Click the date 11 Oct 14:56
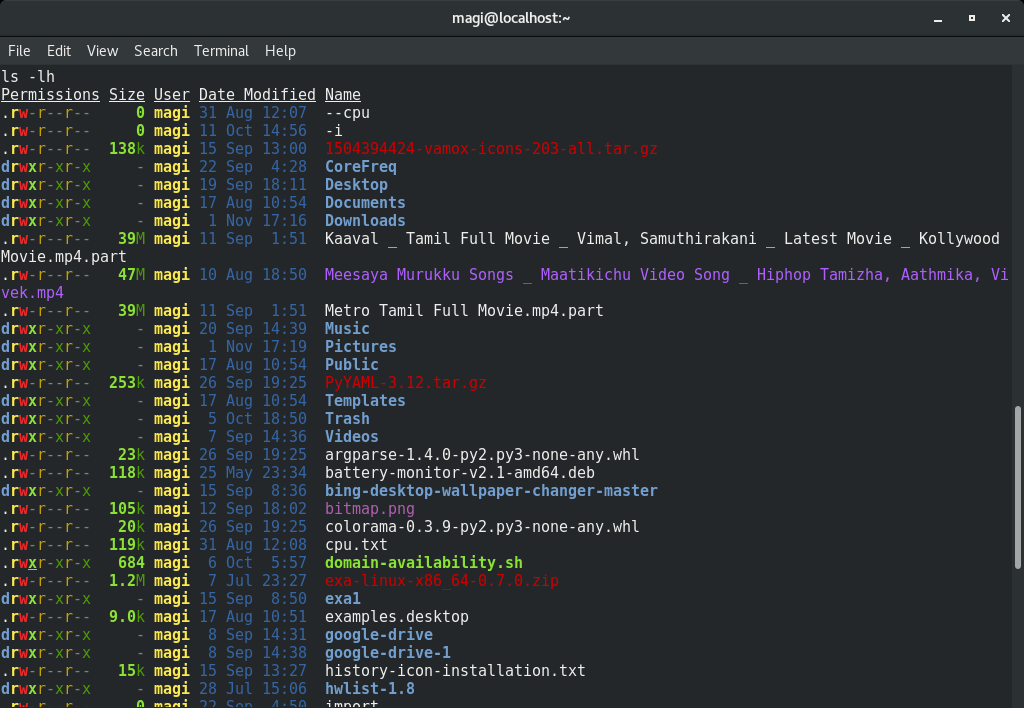Image resolution: width=1024 pixels, height=708 pixels. [x=253, y=131]
